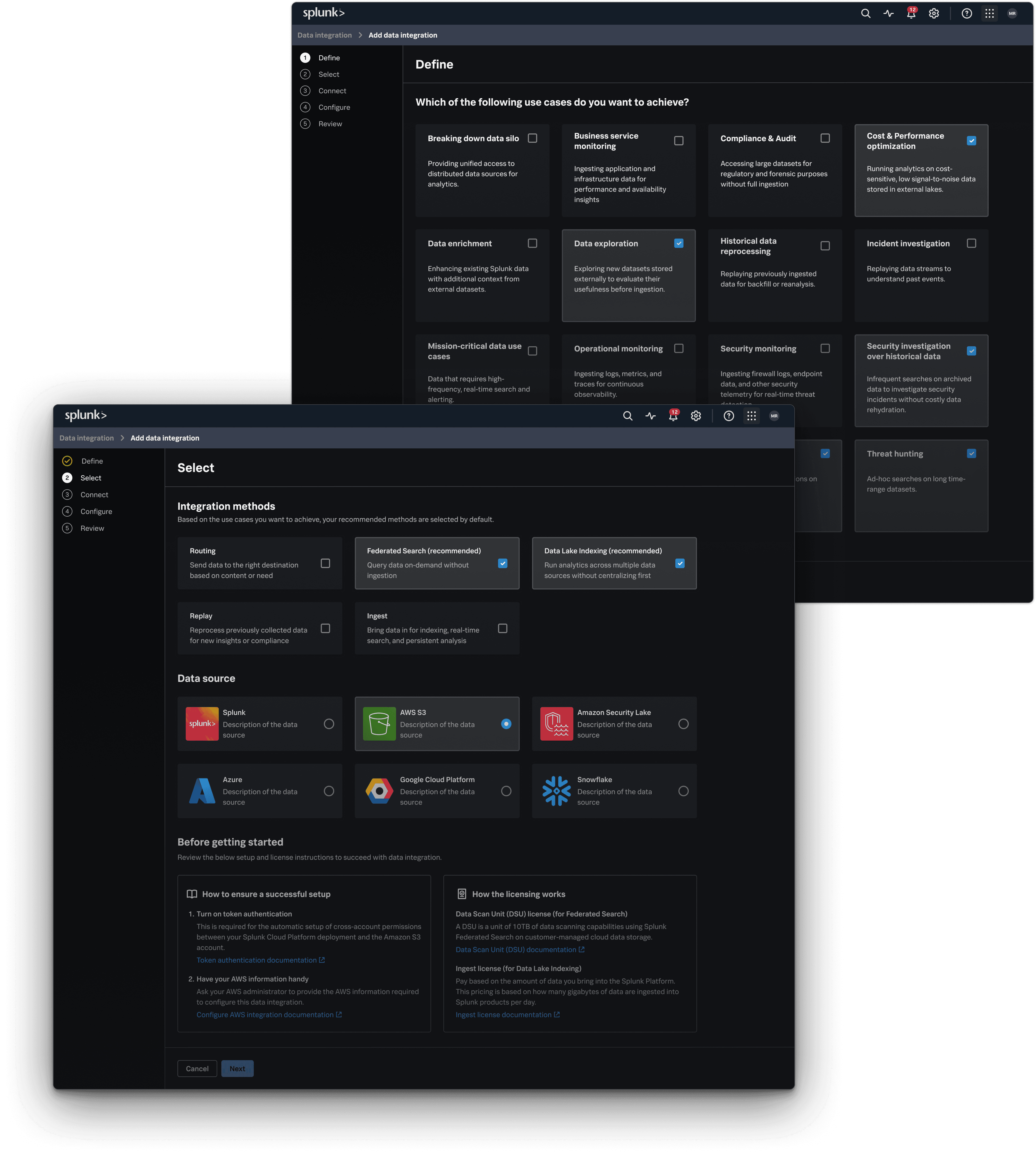Check the Compliance & Audit use case
Screen dimensions: 1036x1156
pos(825,138)
